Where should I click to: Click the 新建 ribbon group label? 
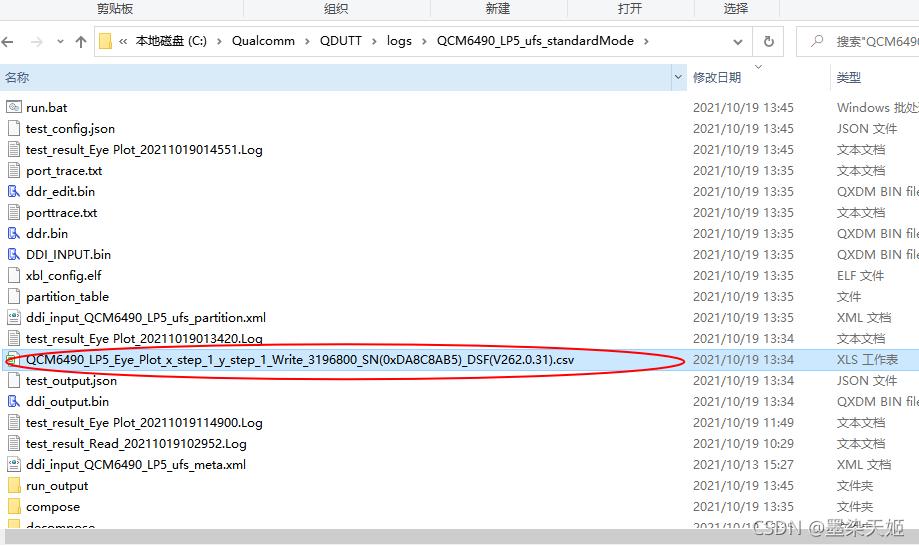tap(498, 8)
